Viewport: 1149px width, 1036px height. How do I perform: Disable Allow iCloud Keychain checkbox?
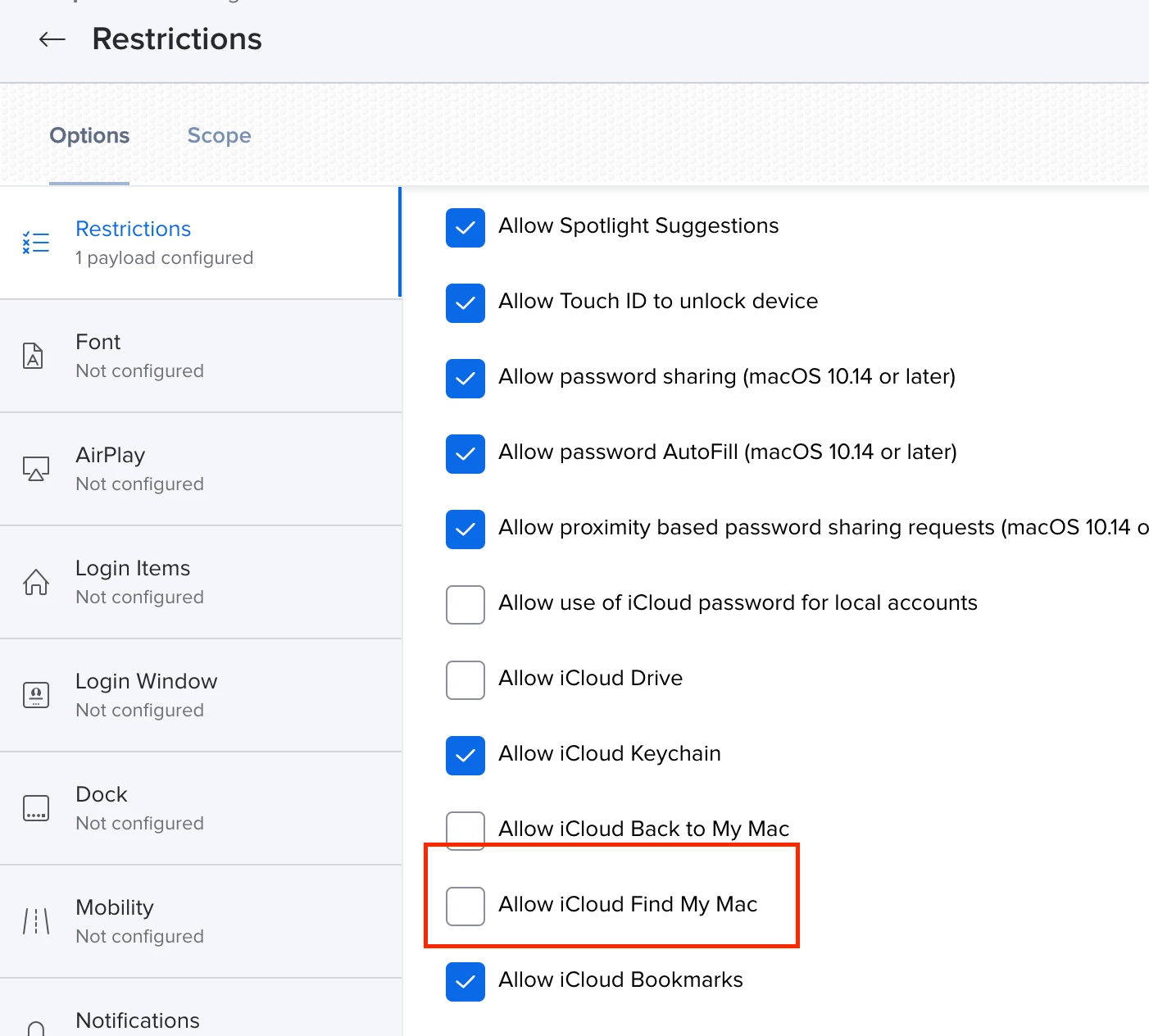coord(466,755)
